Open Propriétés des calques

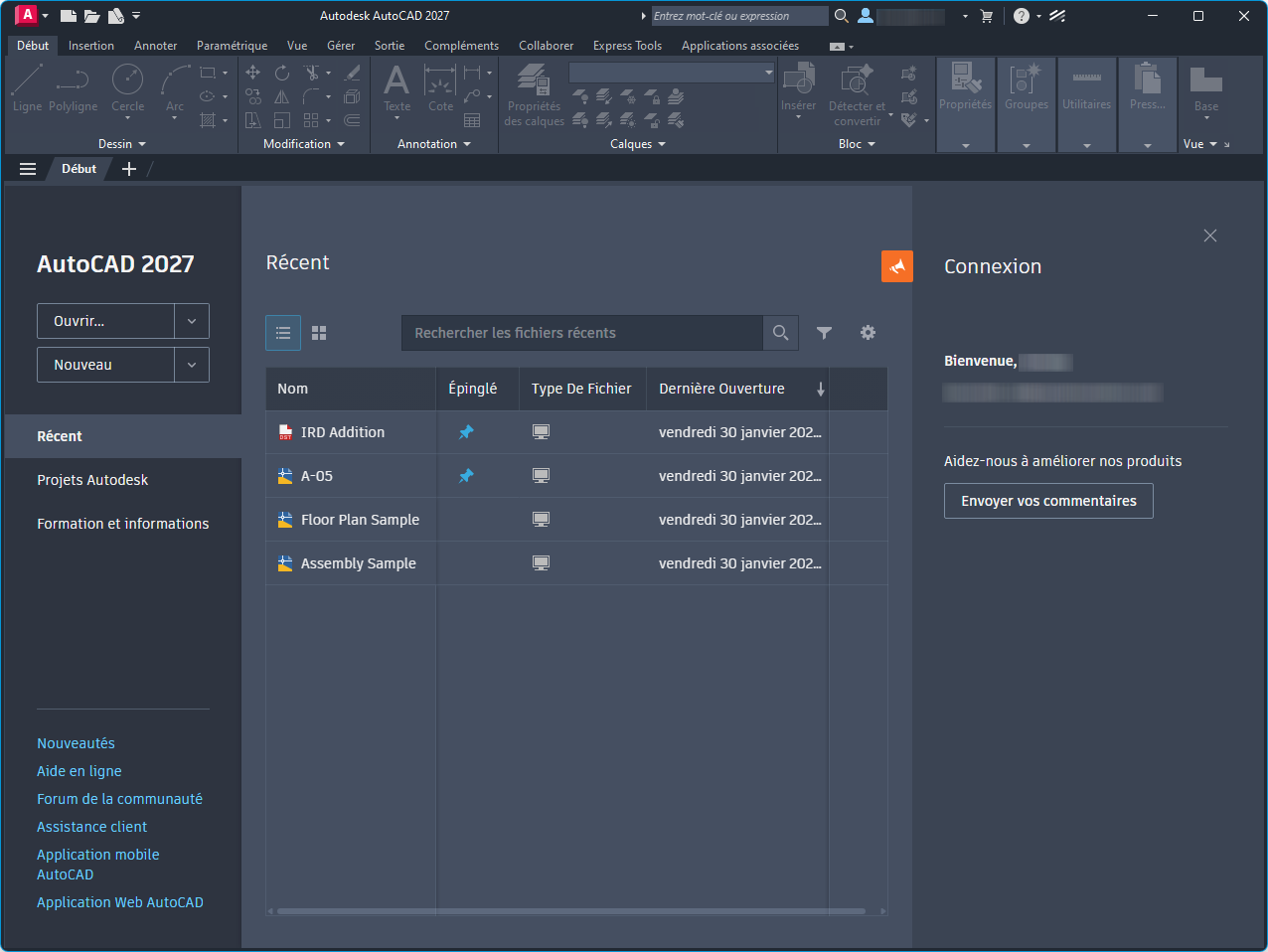534,95
